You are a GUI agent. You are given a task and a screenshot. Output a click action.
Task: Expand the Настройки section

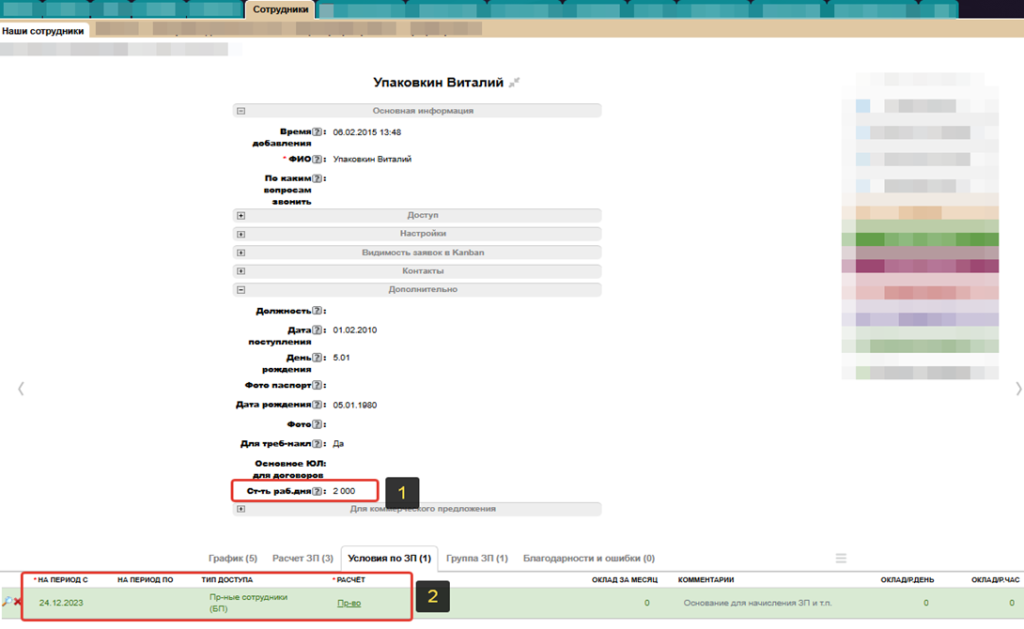pos(241,234)
